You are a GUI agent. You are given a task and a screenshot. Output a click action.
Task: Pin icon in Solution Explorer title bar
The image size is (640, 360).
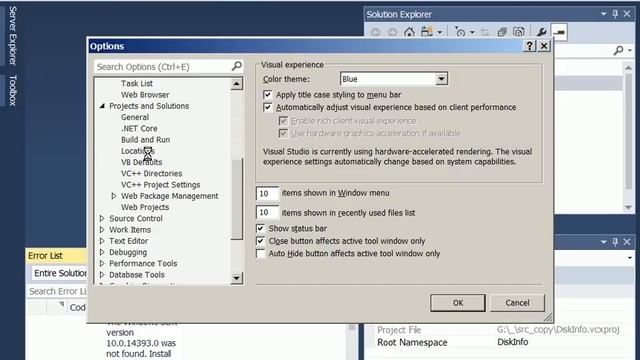[x=615, y=14]
